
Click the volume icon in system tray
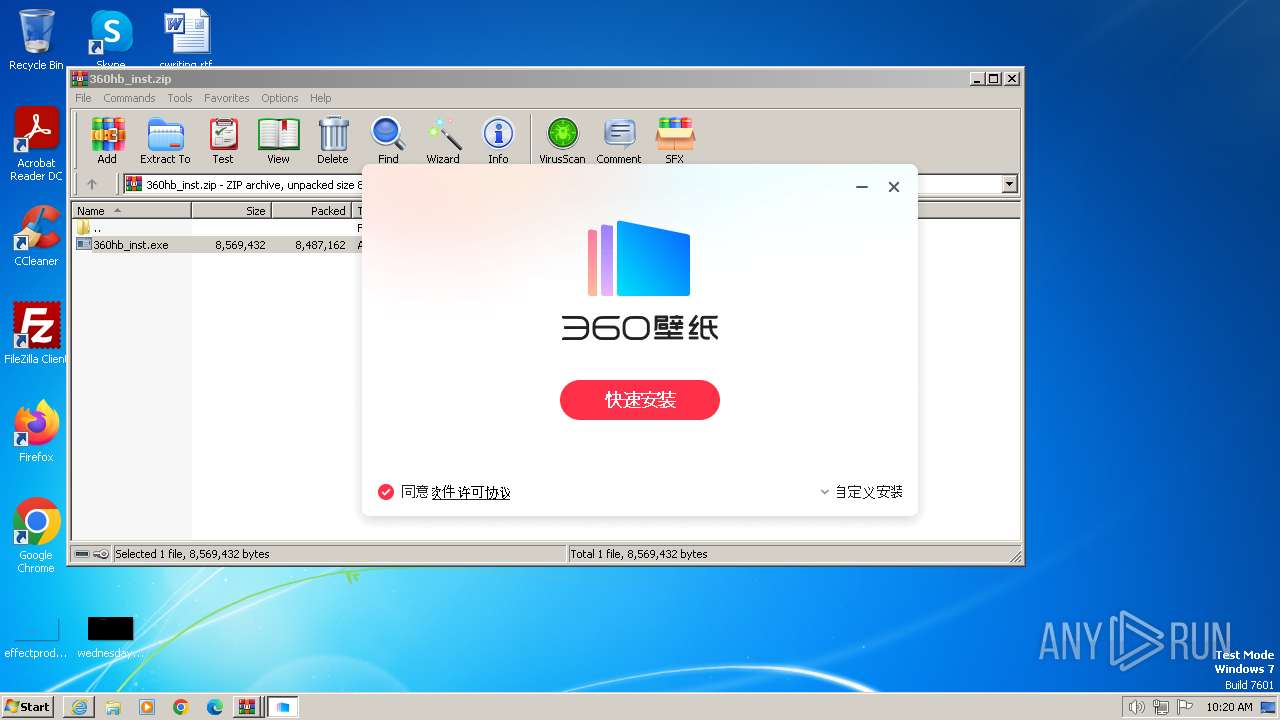(x=1136, y=707)
